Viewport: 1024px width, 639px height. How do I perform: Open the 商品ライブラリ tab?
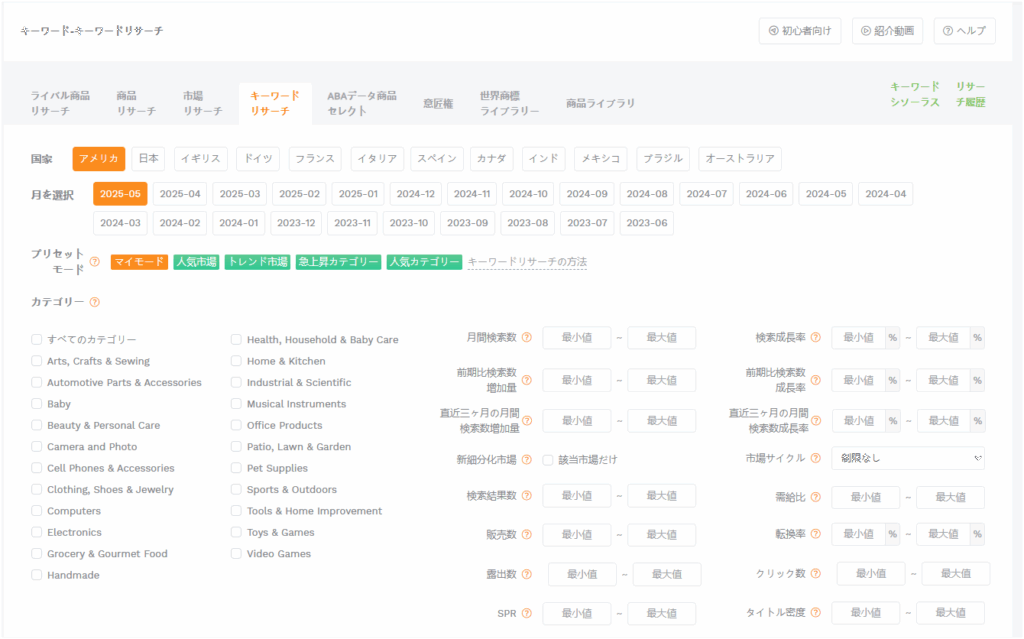600,103
